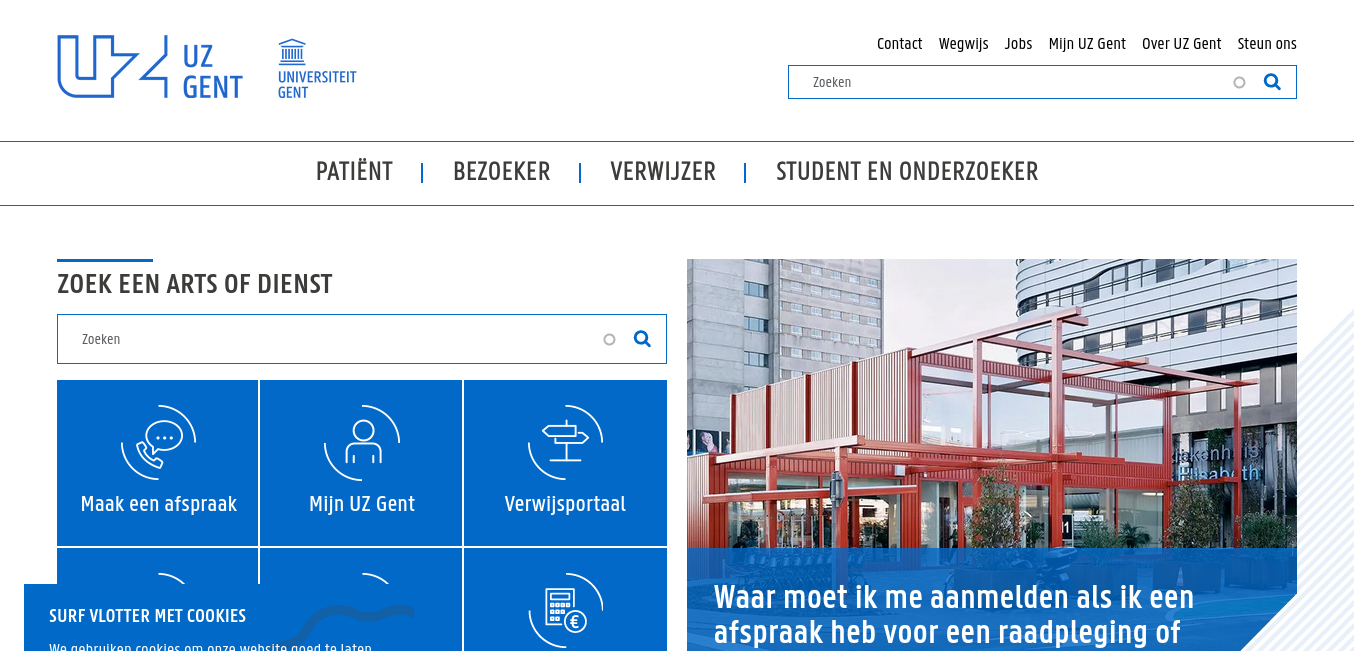The width and height of the screenshot is (1366, 651).
Task: Open Mijn UZ Gent in top menu
Action: click(x=1087, y=44)
